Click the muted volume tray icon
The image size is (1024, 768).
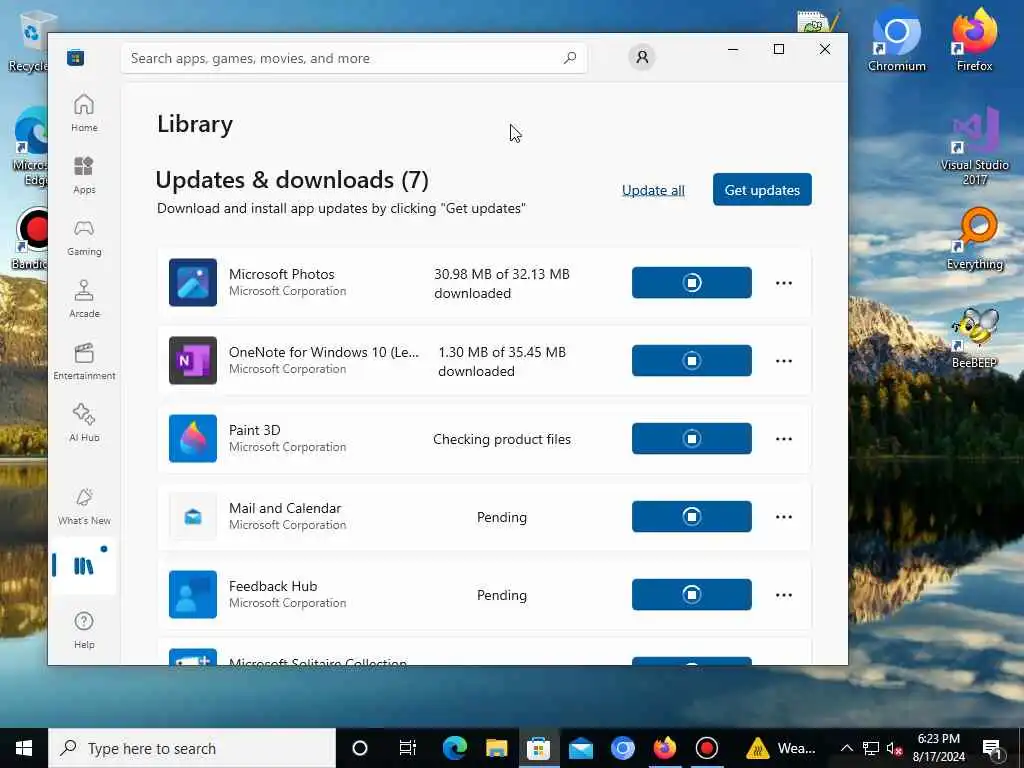(x=894, y=748)
